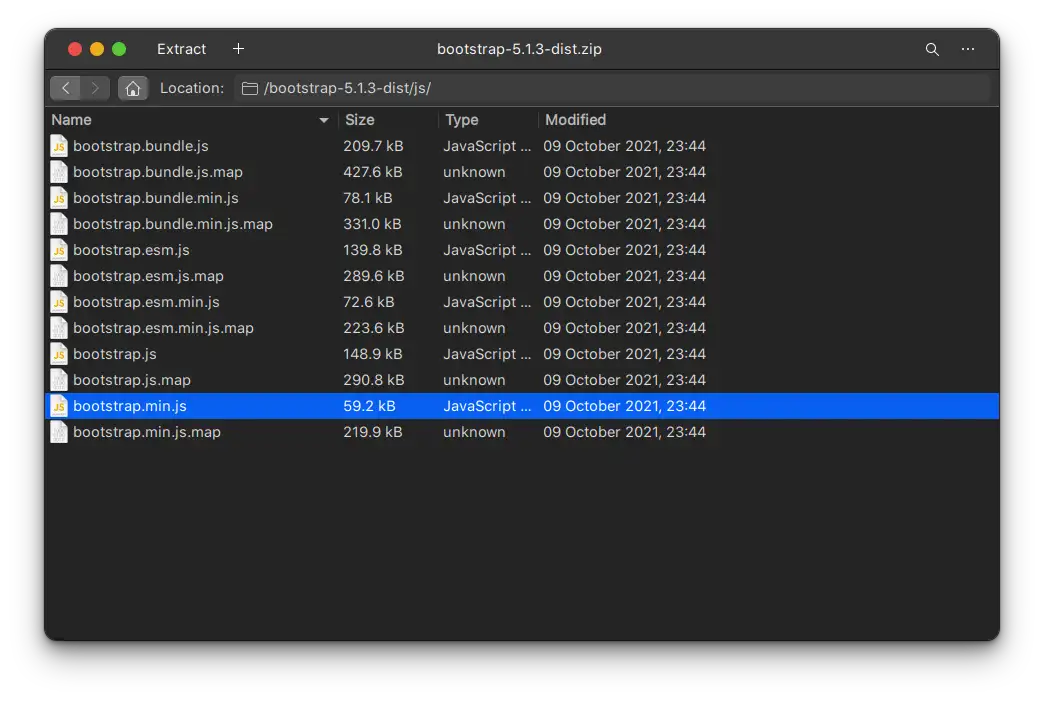Click file icon next to bootstrap.esm.js.map

[x=59, y=276]
